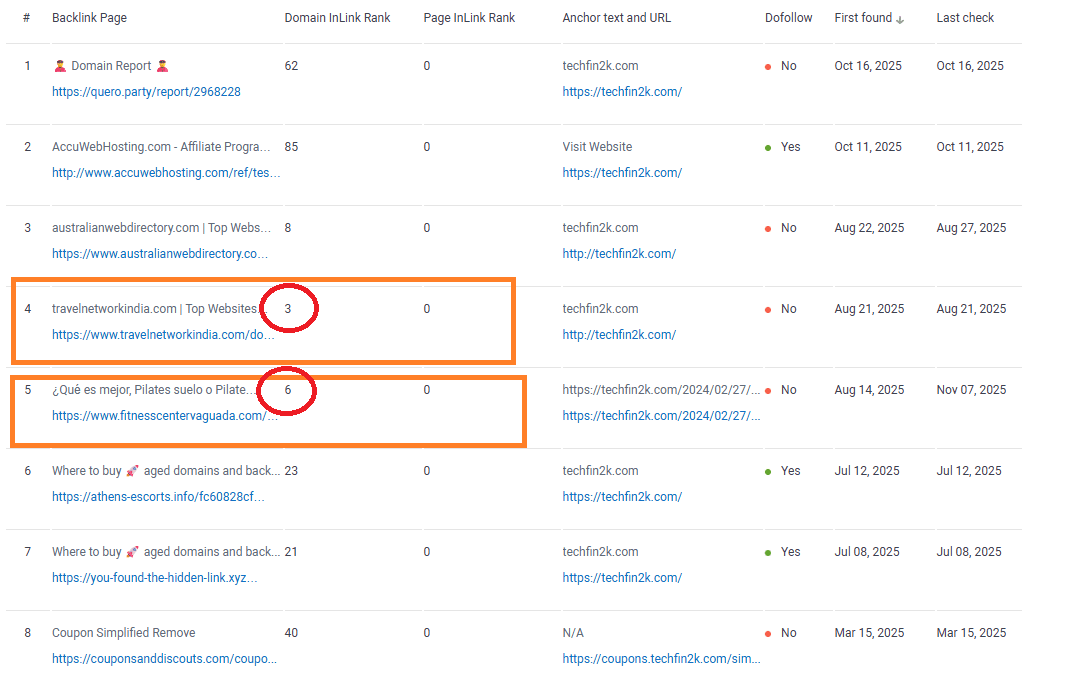The image size is (1085, 697).
Task: Open the you-found-the-hidden-link.xyz link
Action: (154, 578)
